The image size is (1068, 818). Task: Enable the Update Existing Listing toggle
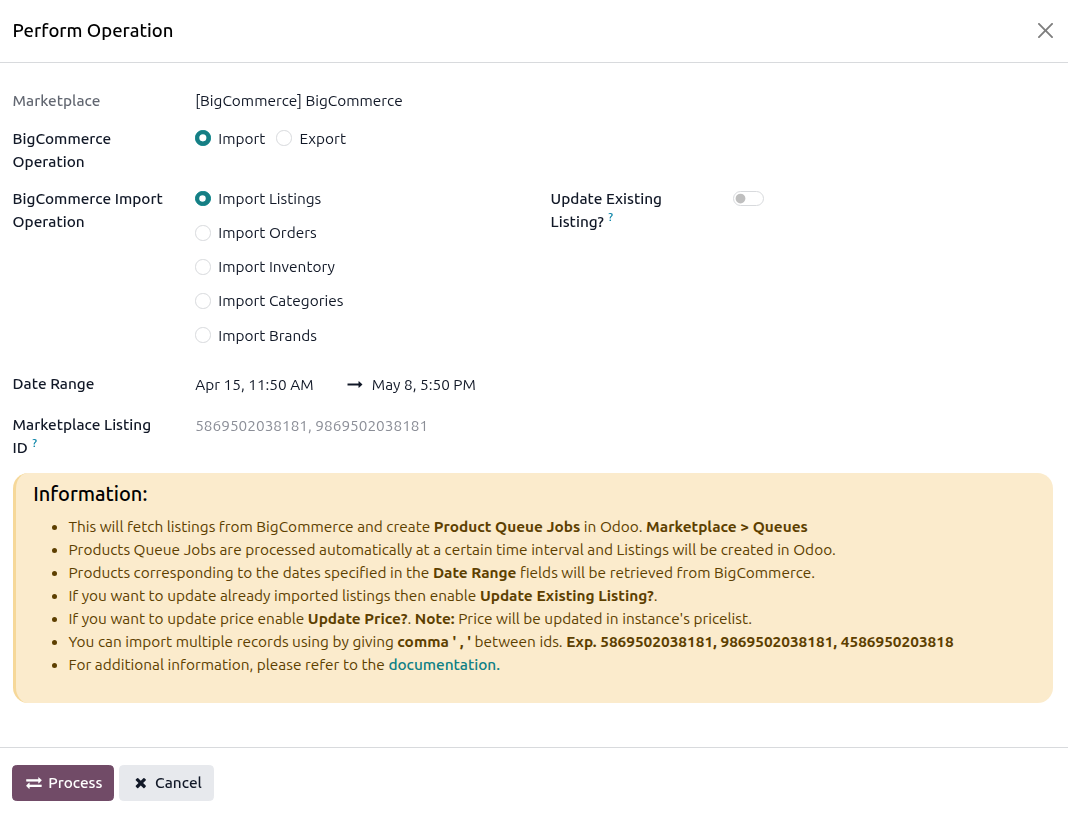[x=748, y=198]
